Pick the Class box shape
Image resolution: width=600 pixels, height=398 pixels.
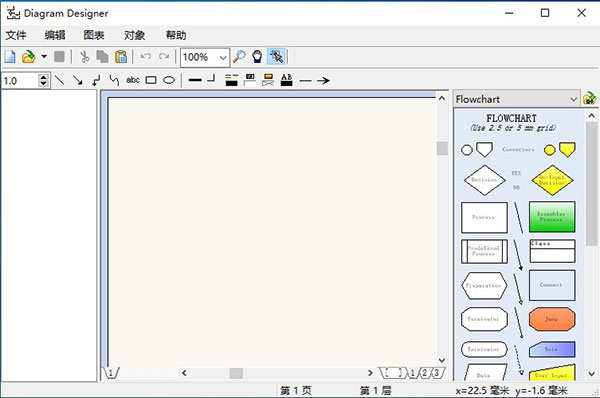[x=552, y=251]
